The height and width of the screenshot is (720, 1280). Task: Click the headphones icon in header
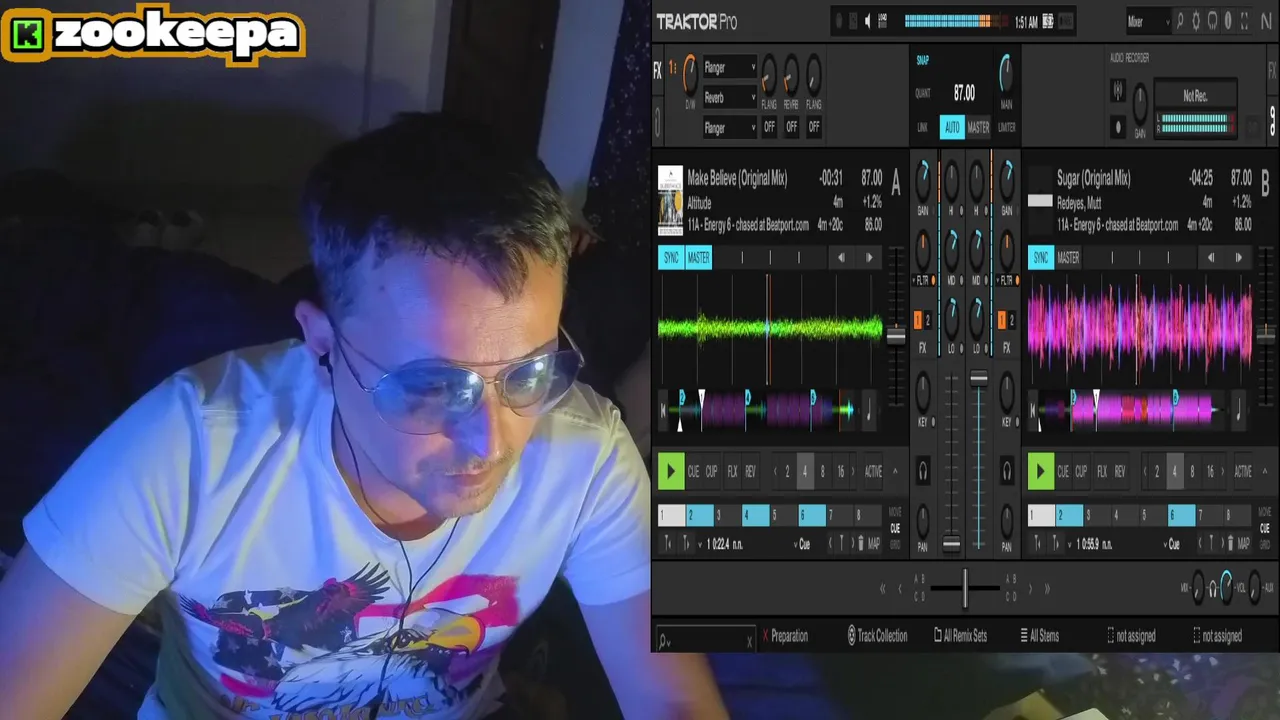[1212, 20]
